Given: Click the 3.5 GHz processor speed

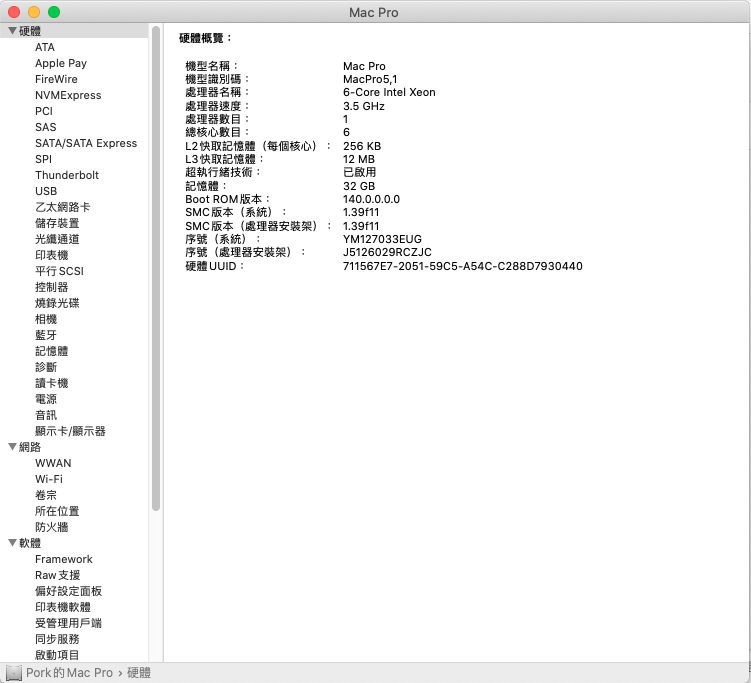Looking at the screenshot, I should [364, 106].
